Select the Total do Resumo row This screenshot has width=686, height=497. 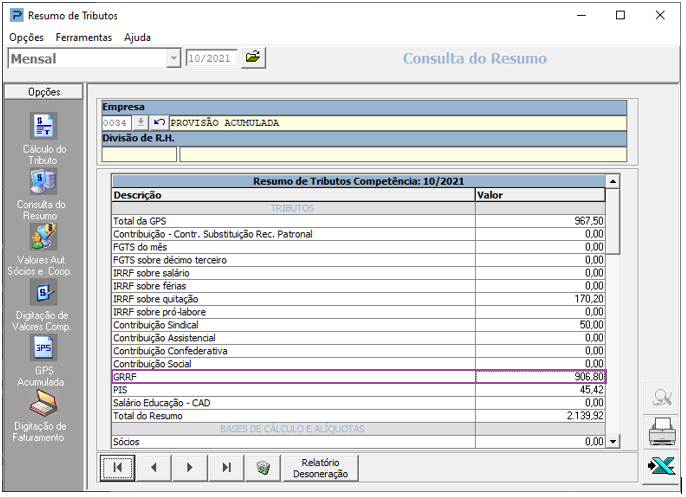pos(358,416)
